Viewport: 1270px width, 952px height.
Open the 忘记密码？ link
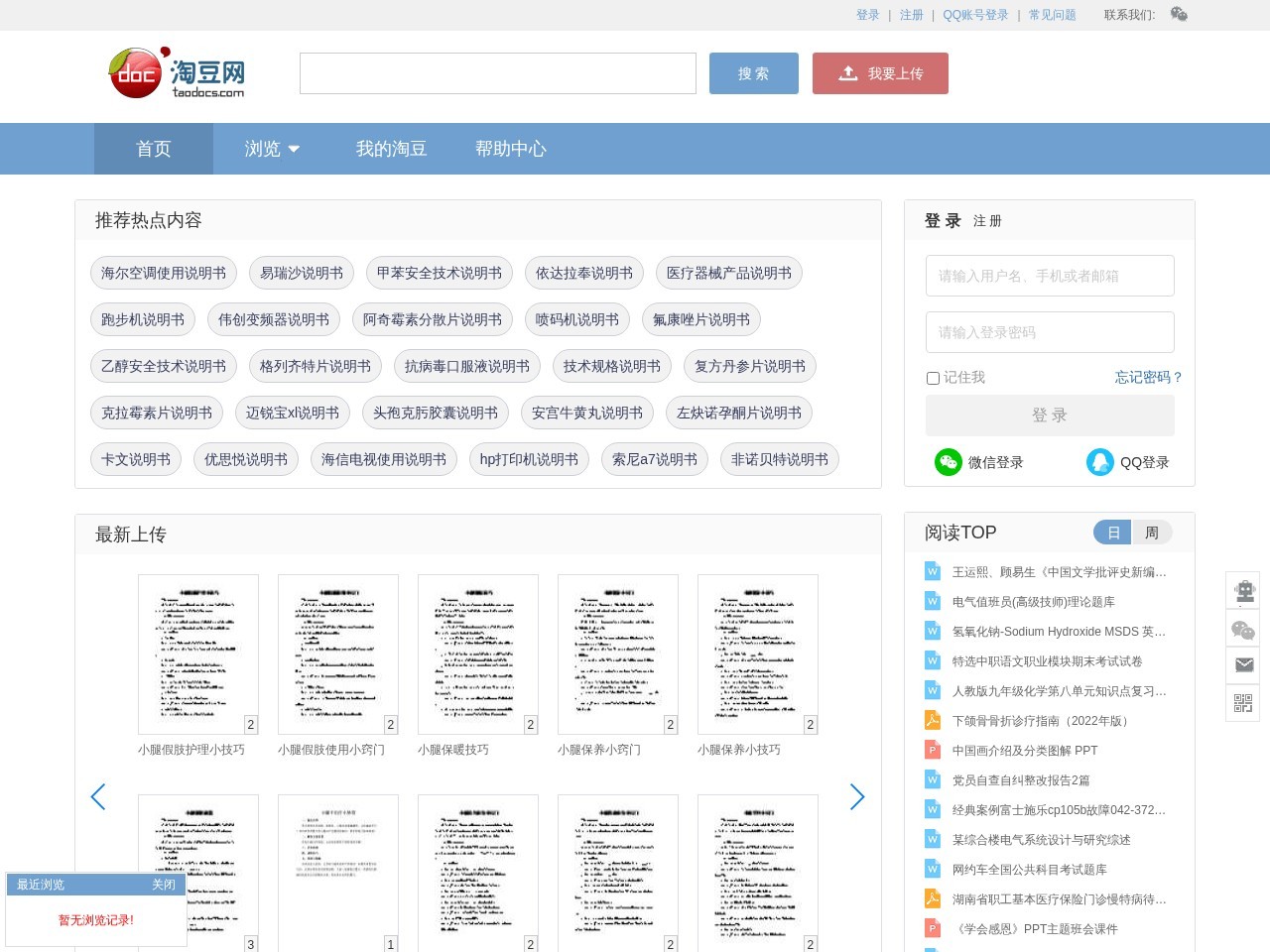(x=1148, y=377)
